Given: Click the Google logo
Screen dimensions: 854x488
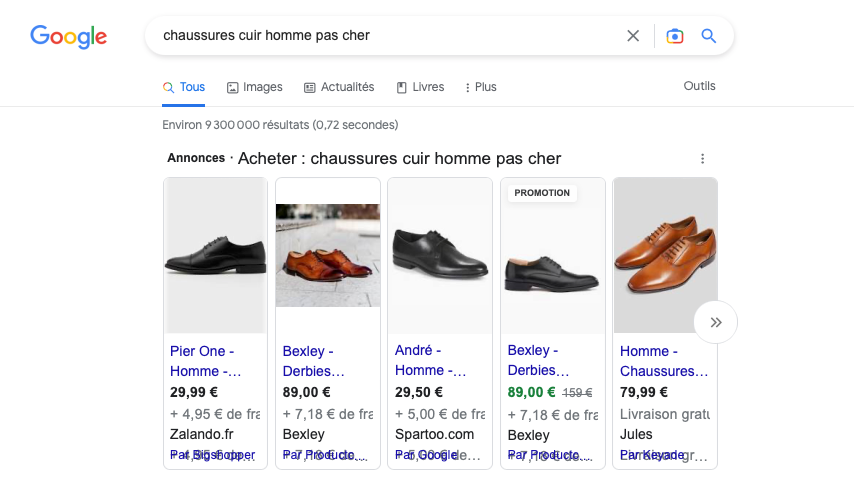Looking at the screenshot, I should (x=69, y=36).
